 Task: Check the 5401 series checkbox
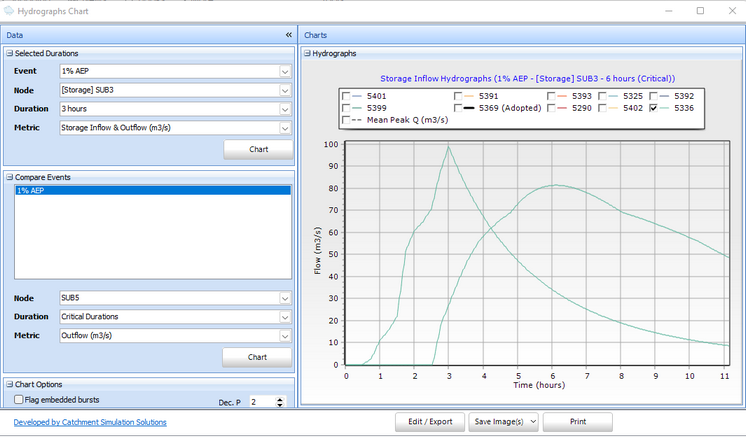tap(346, 96)
